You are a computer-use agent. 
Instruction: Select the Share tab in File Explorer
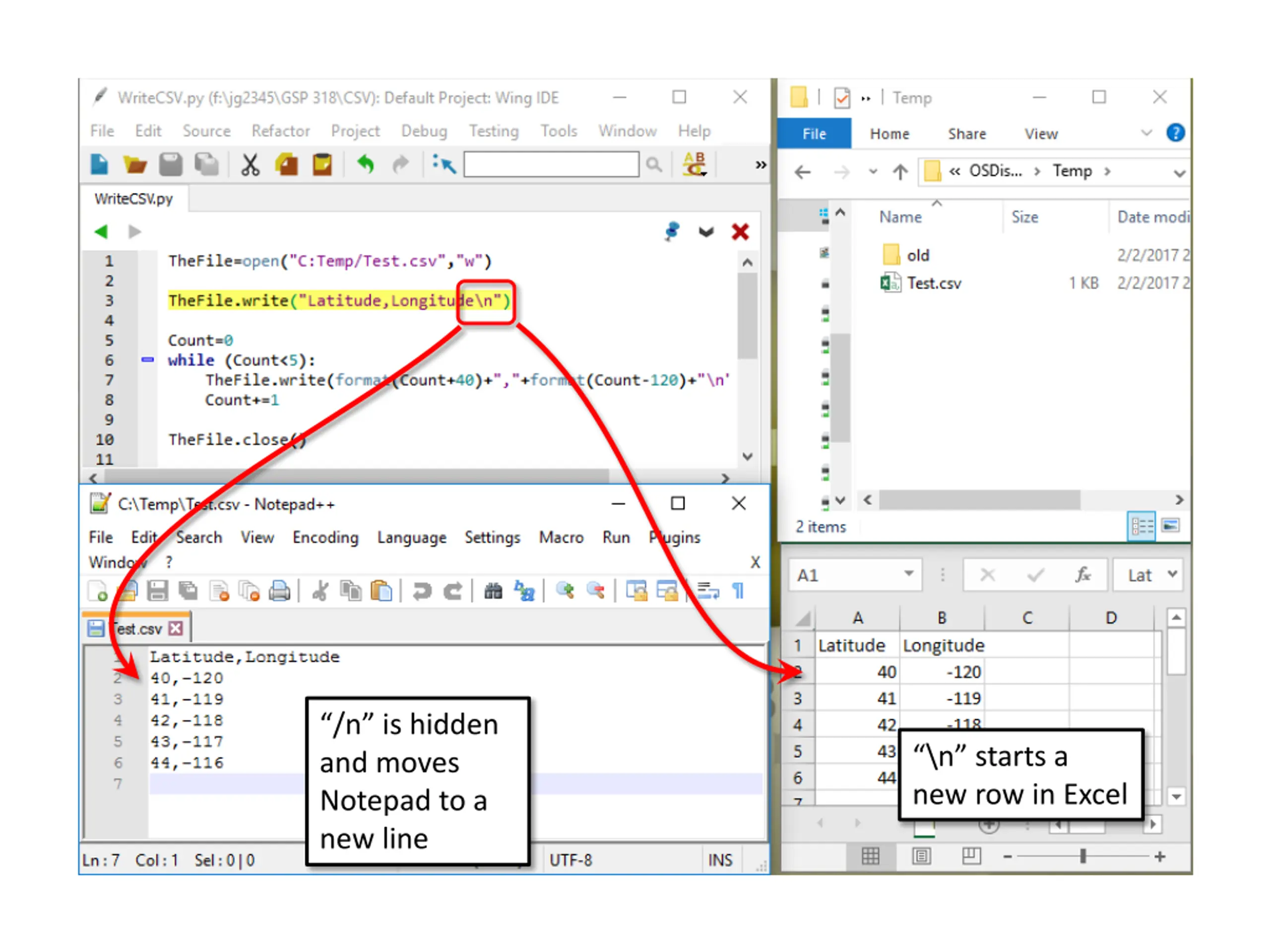[x=967, y=134]
